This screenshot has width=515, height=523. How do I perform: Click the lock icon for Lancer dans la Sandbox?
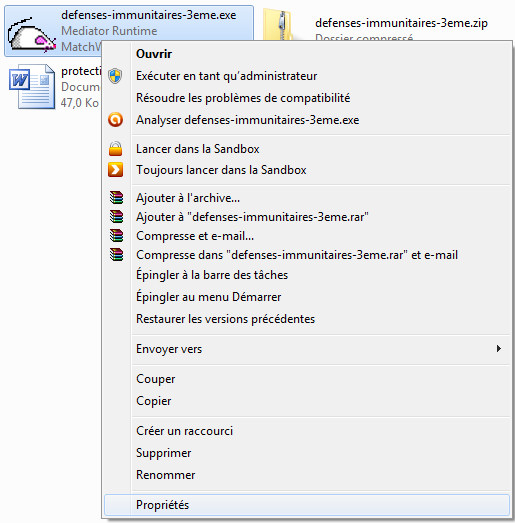(x=115, y=148)
